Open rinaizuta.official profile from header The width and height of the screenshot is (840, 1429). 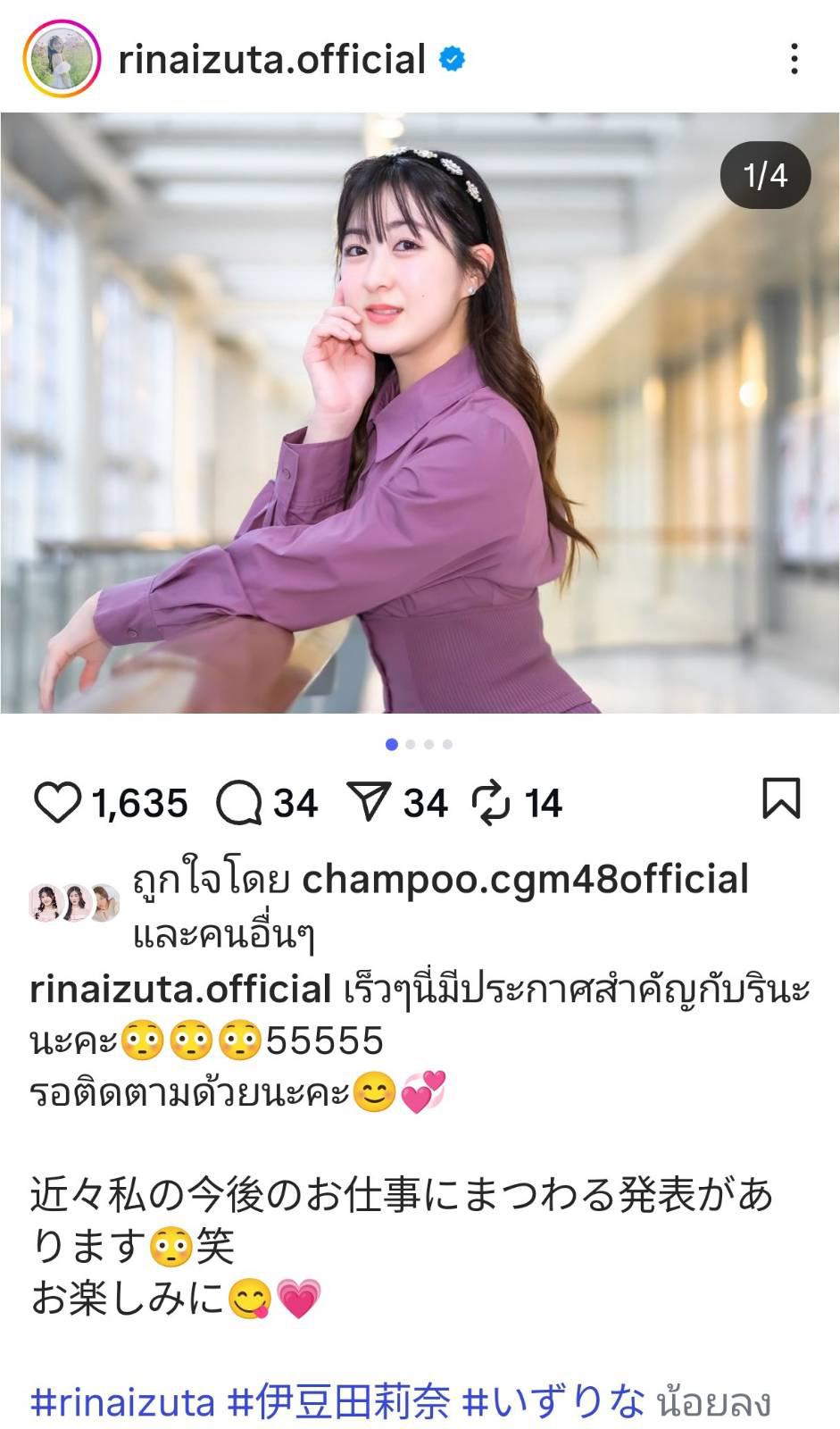click(x=271, y=60)
